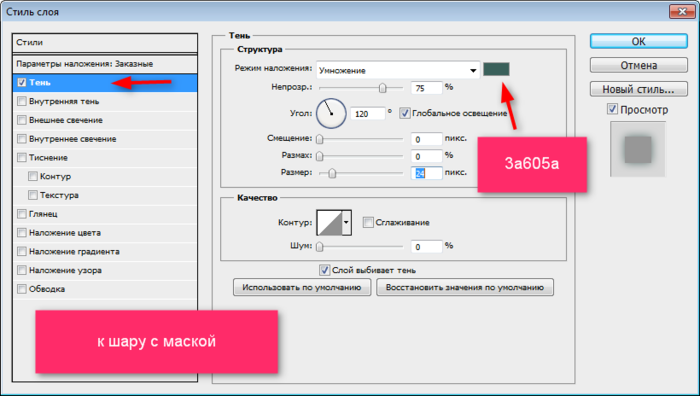Click the Смещение slider handle
This screenshot has width=700, height=396.
click(x=320, y=139)
